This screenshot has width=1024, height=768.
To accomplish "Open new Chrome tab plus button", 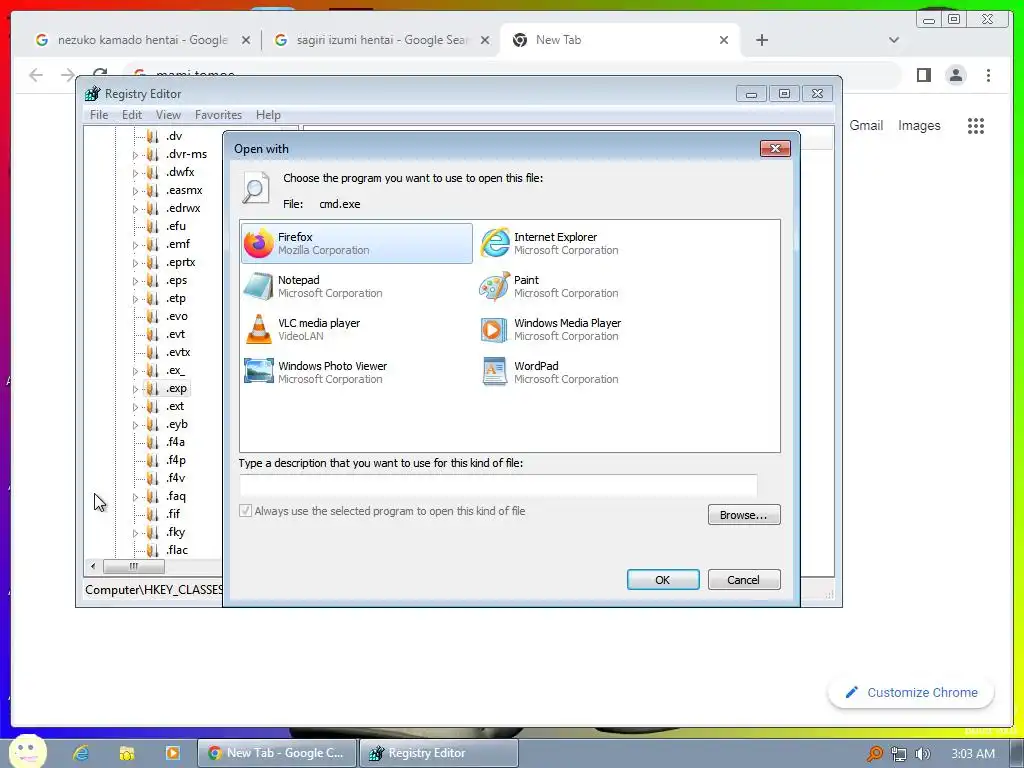I will [761, 40].
